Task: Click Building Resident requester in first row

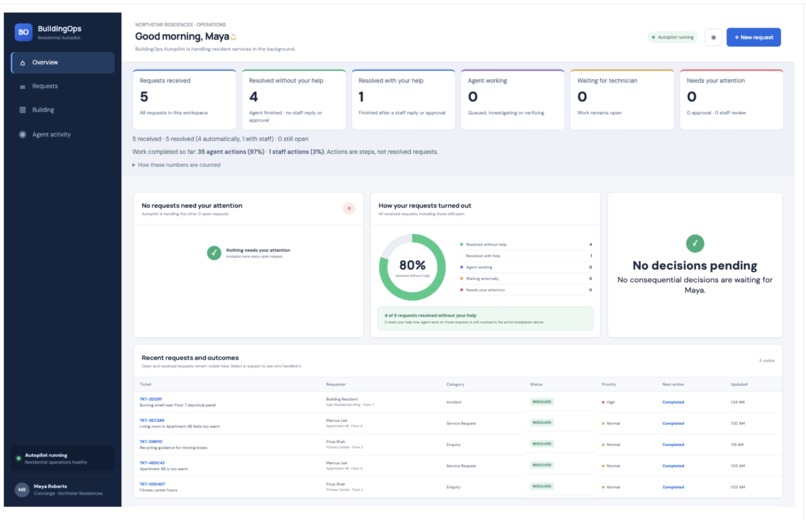Action: 342,399
